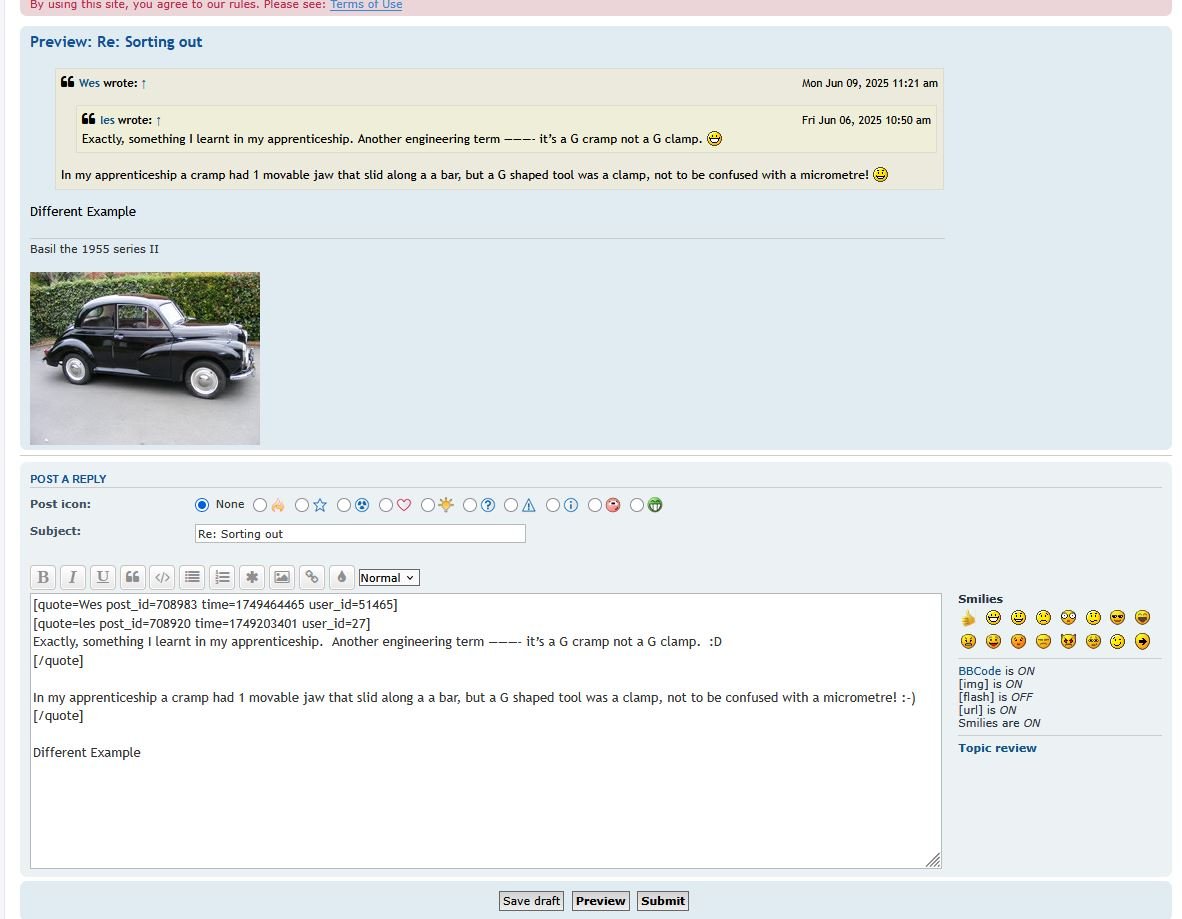The width and height of the screenshot is (1182, 919).
Task: Insert the dizzy rolling-eyes smiley
Action: click(x=1093, y=642)
